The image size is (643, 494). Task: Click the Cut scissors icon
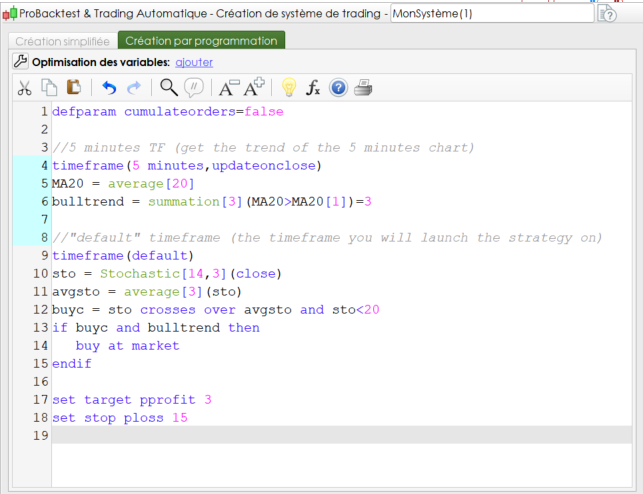click(25, 88)
